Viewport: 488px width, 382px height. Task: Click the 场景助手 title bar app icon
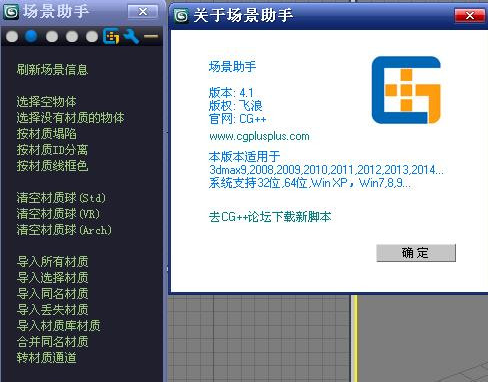click(x=11, y=12)
